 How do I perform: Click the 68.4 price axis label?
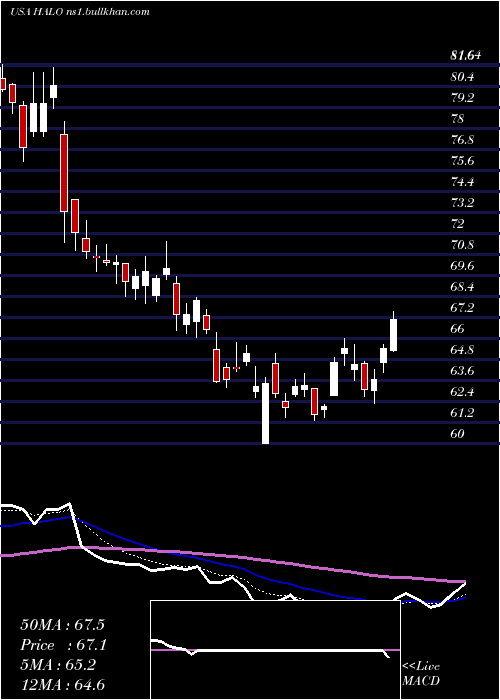pos(462,287)
